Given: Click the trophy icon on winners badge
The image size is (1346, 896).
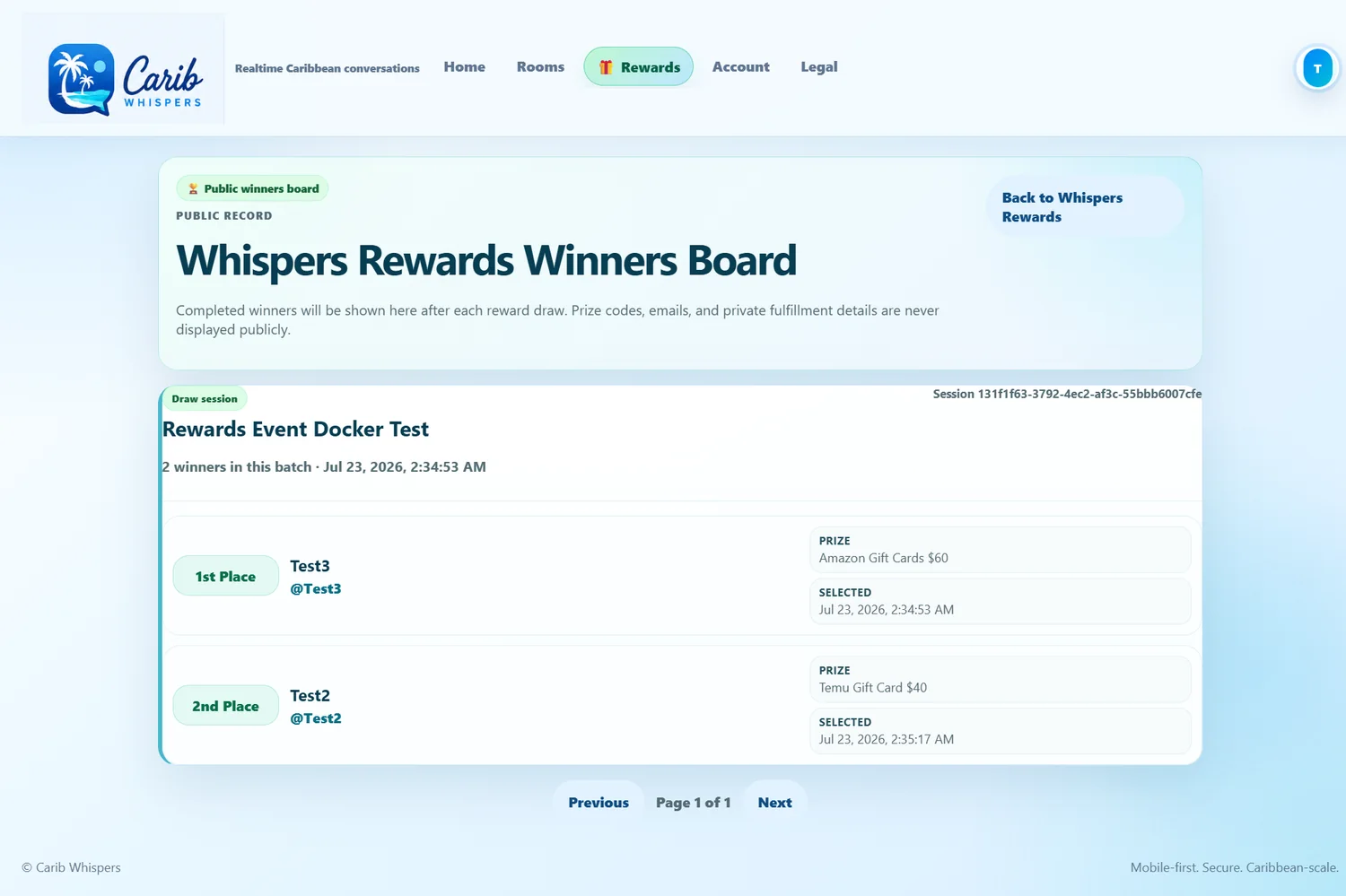Looking at the screenshot, I should (x=193, y=189).
